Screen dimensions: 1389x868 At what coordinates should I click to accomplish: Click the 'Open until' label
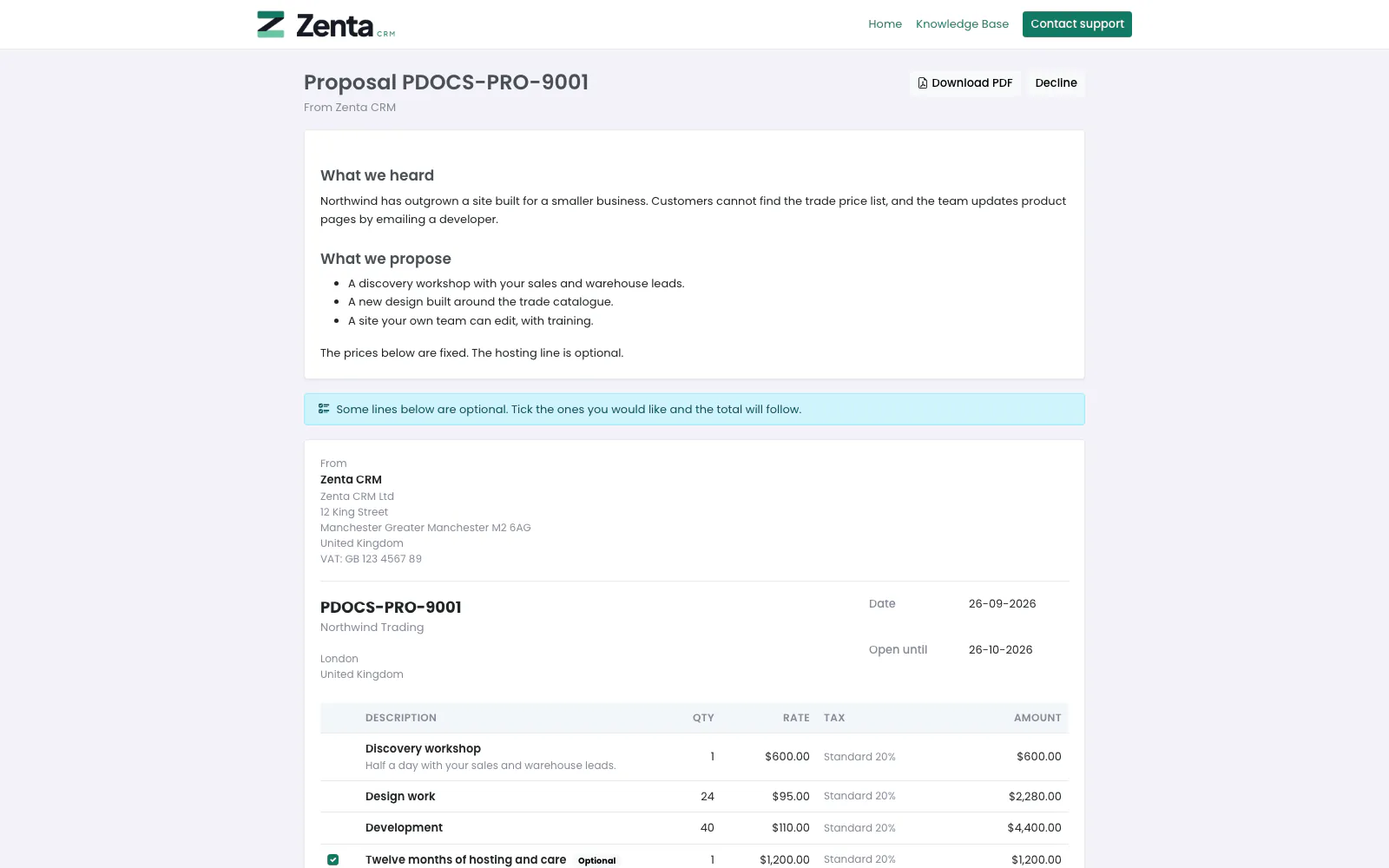tap(898, 650)
